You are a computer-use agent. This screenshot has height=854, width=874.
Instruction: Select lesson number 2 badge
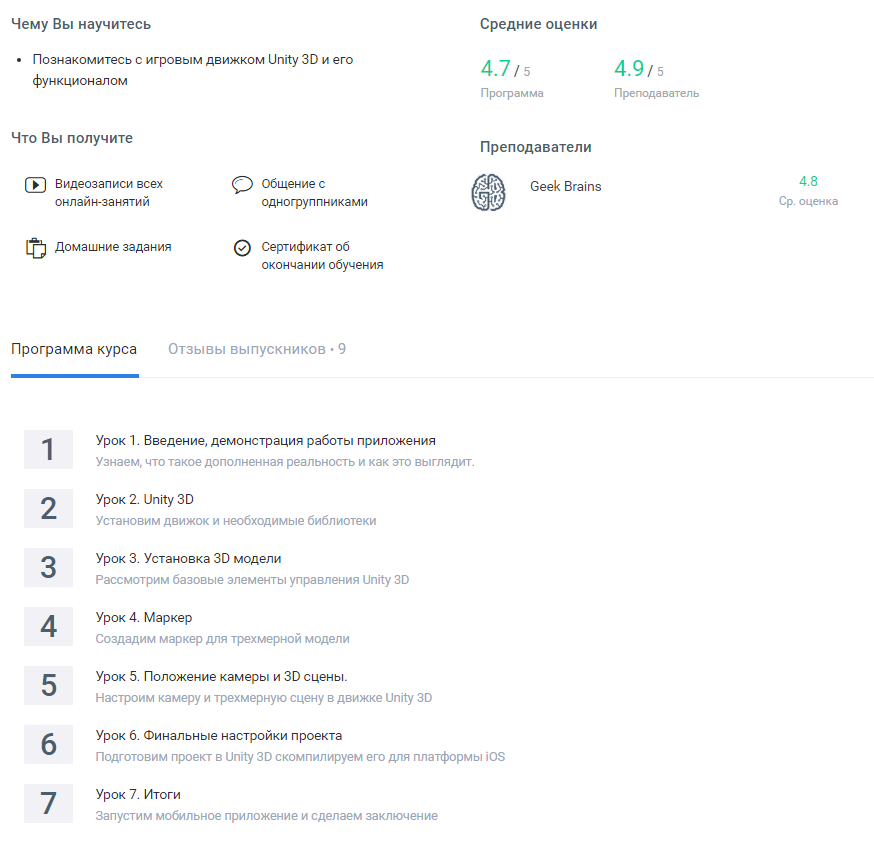48,509
